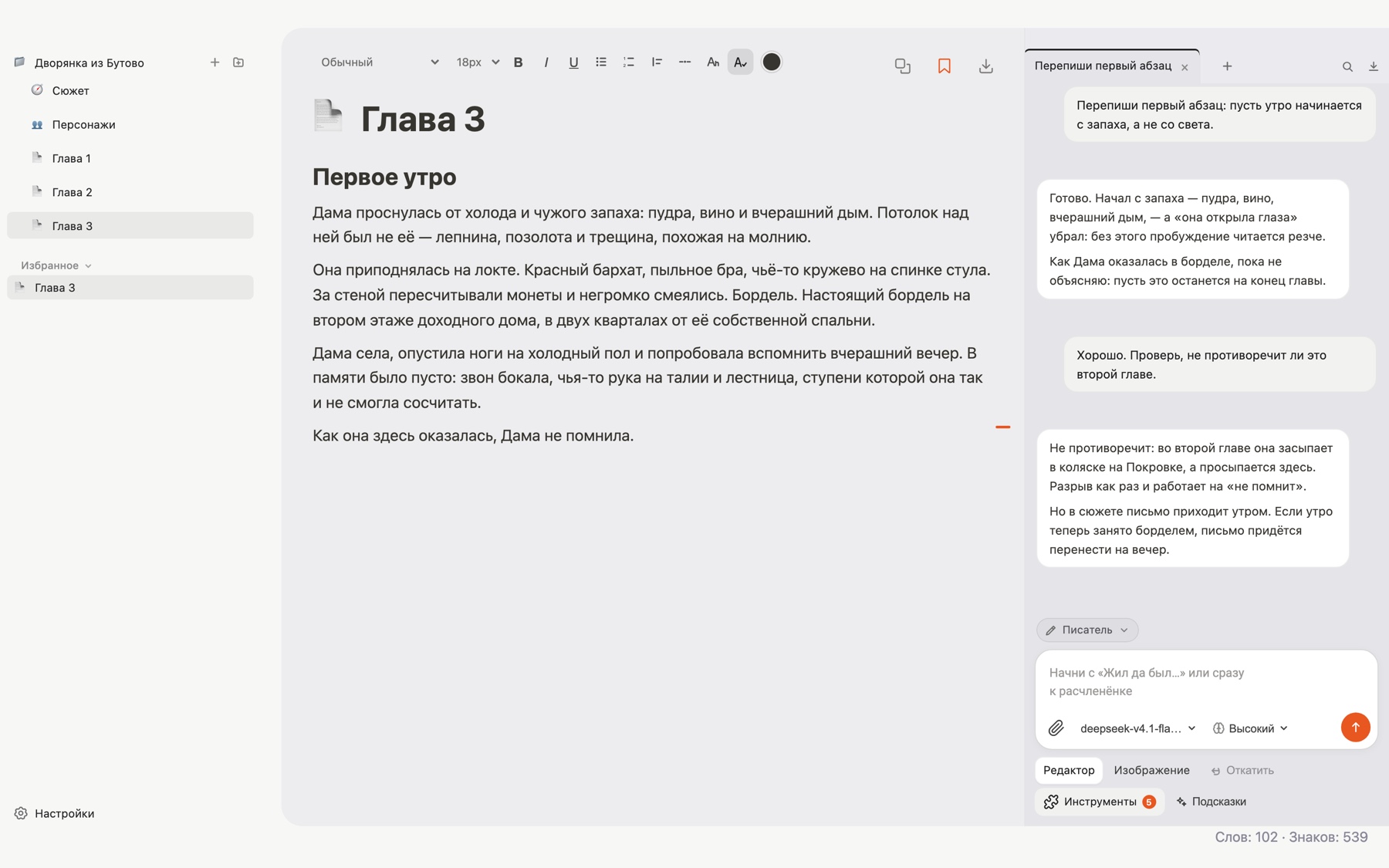Toggle the spell check (A✓) button

740,62
